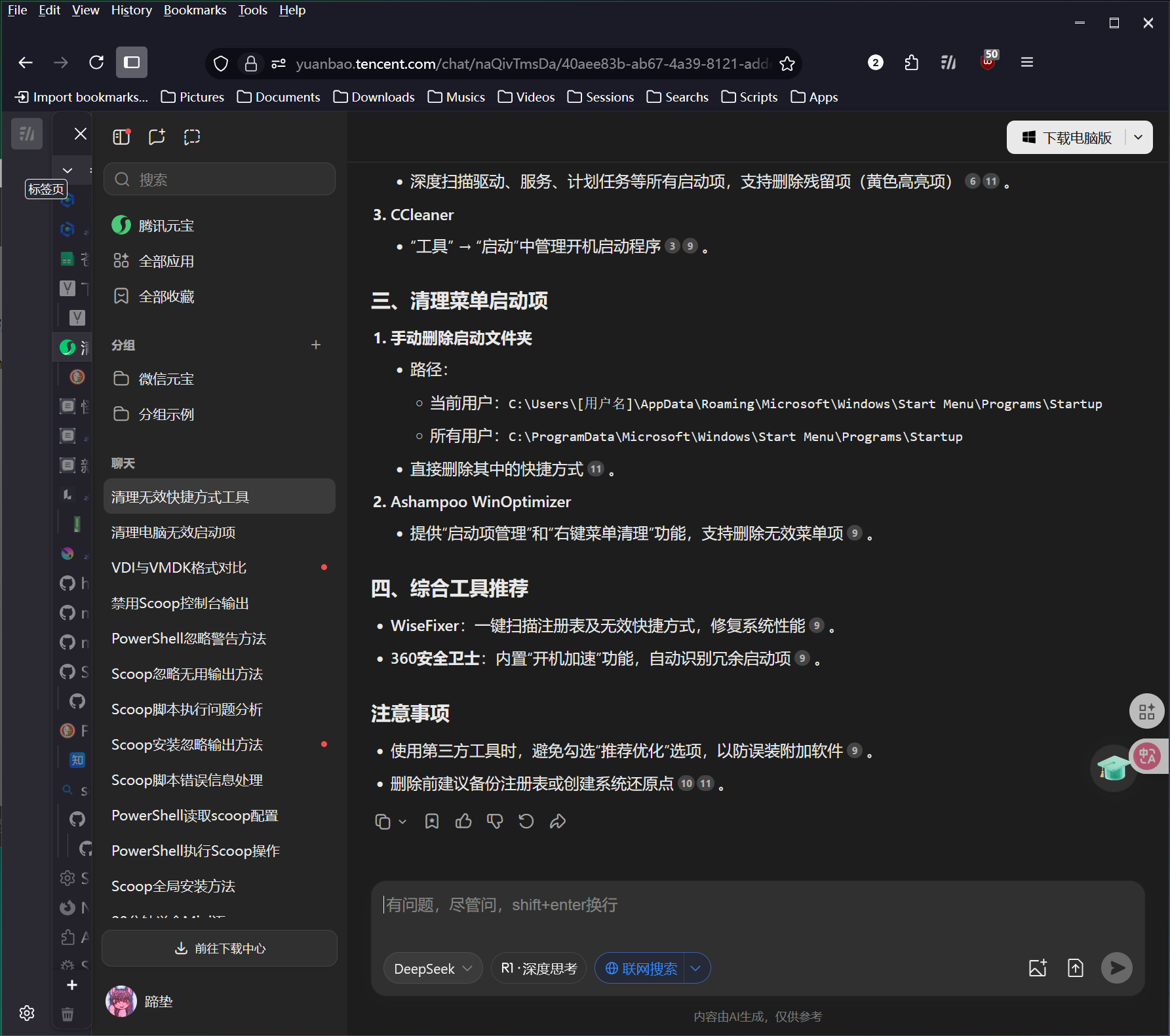
Task: Bookmark this page with the star icon
Action: pos(787,64)
